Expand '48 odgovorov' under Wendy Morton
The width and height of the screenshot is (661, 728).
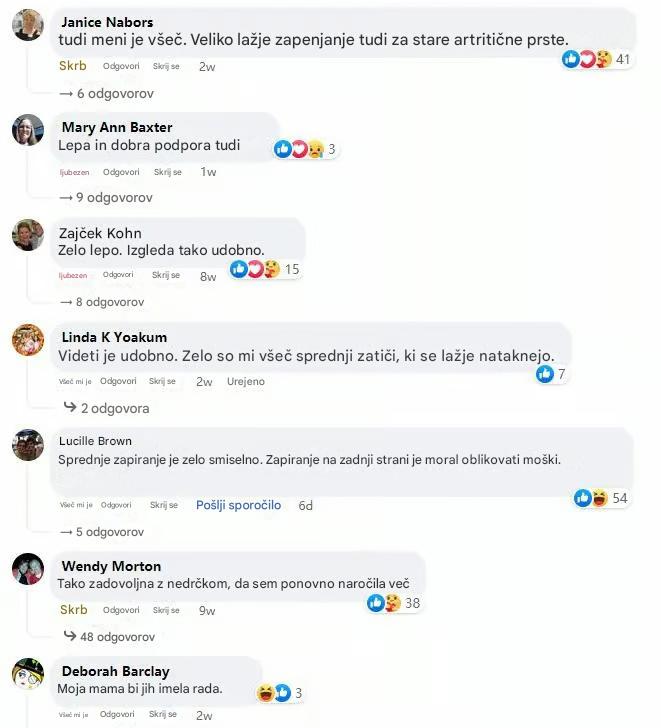[109, 636]
